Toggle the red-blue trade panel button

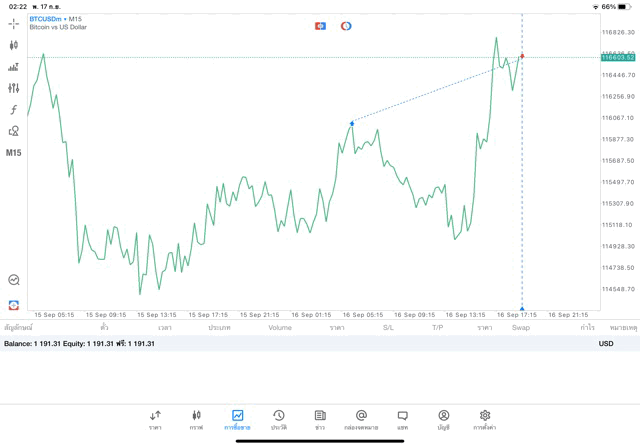click(320, 25)
